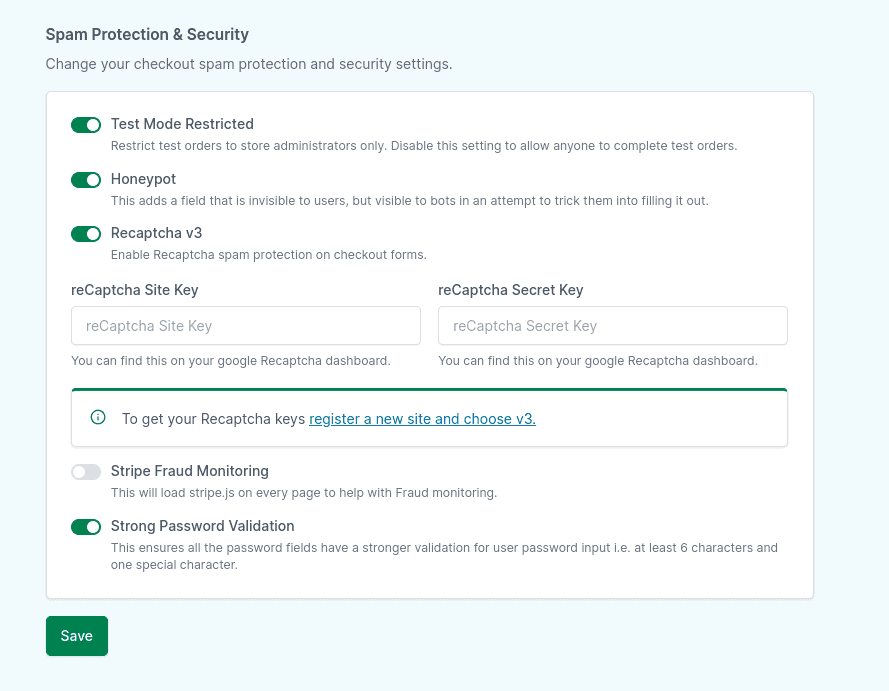Click the "Honeypot" label text
889x691 pixels.
(143, 179)
